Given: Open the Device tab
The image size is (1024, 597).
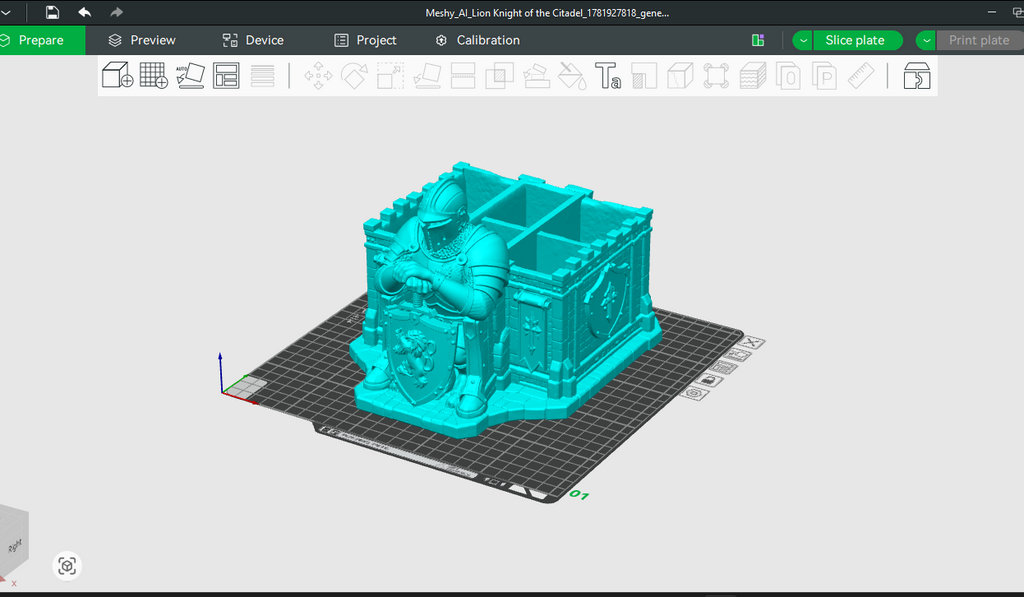Looking at the screenshot, I should 253,40.
